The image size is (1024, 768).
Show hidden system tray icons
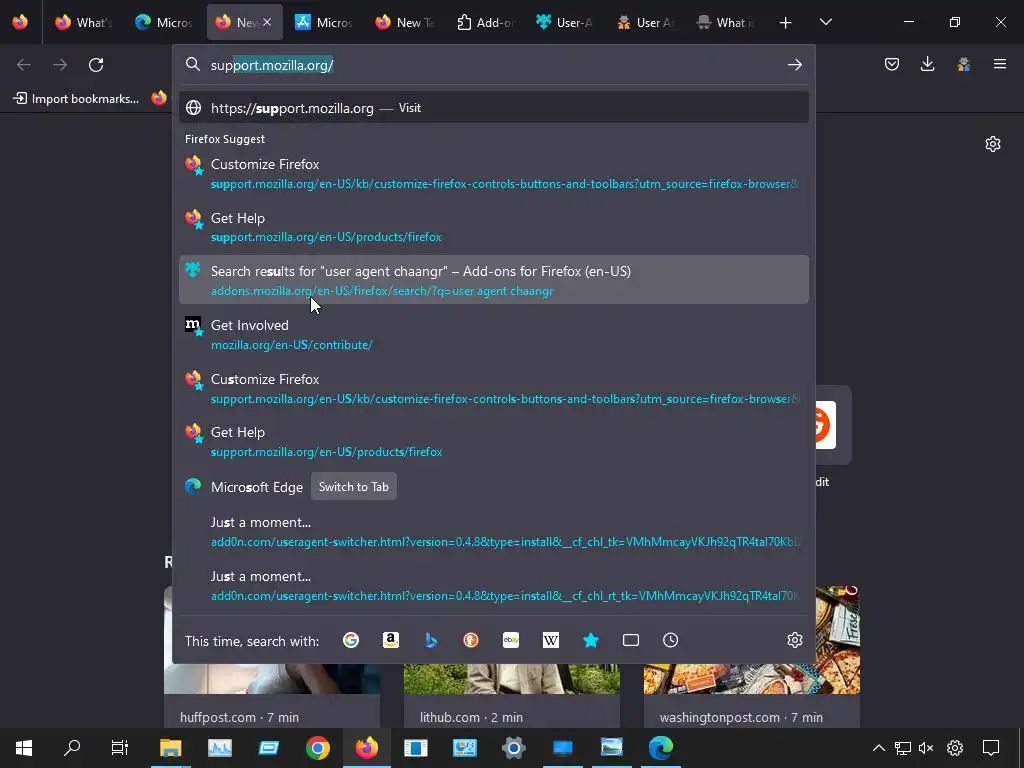(x=879, y=748)
